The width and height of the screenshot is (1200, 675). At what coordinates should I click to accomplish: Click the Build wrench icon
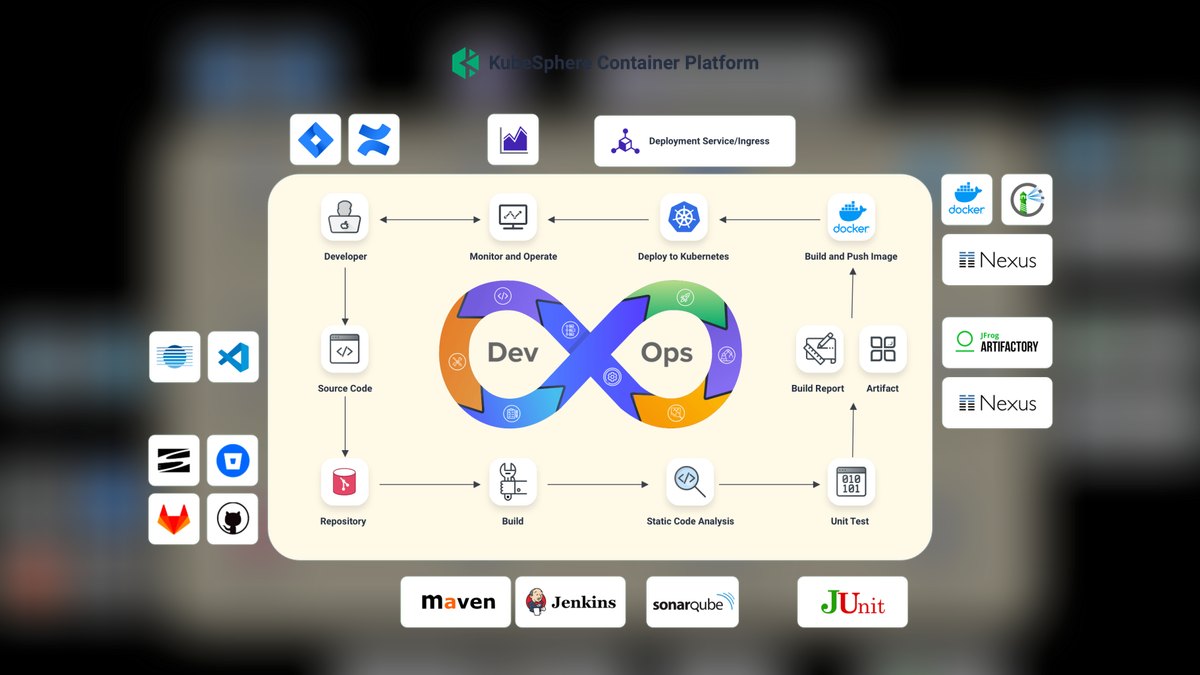(x=513, y=483)
